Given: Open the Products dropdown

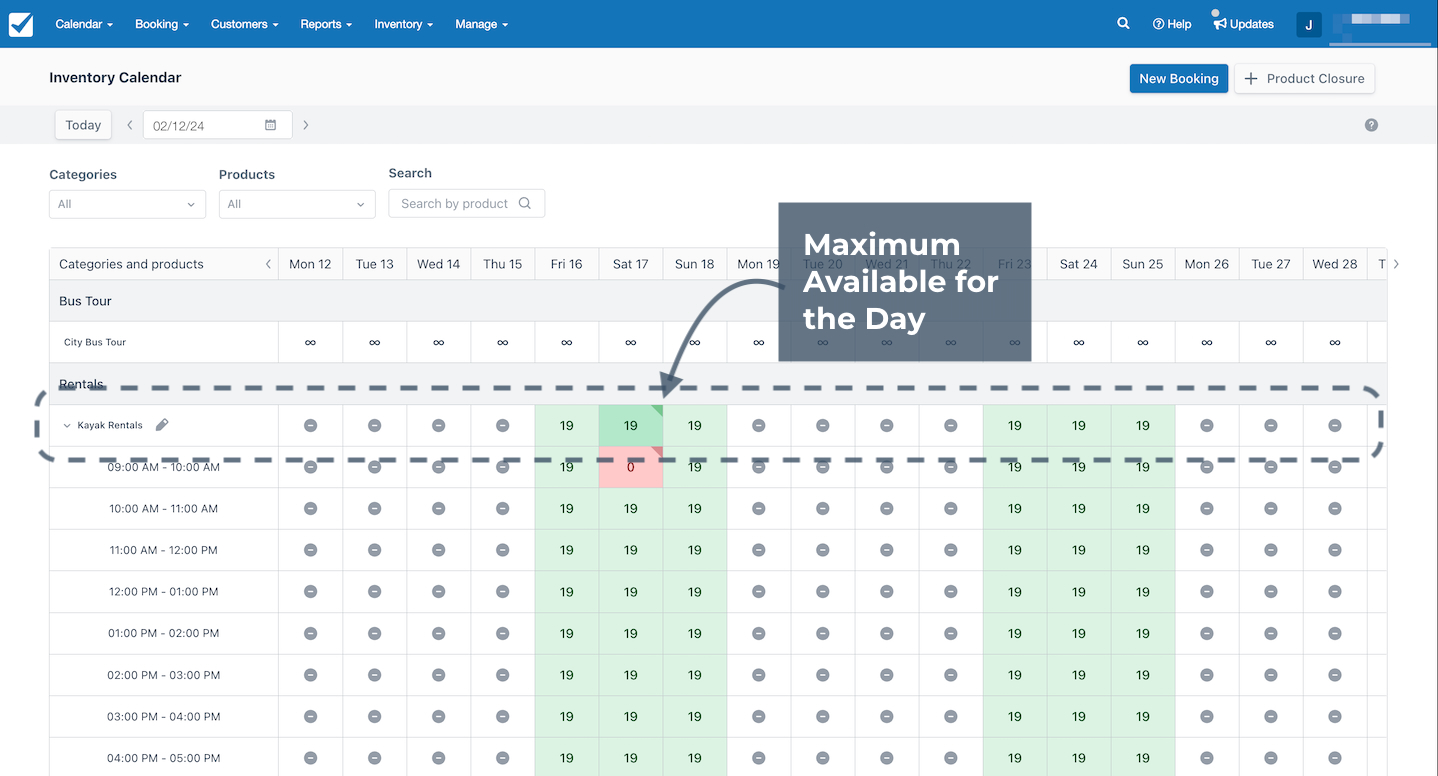Looking at the screenshot, I should 297,204.
